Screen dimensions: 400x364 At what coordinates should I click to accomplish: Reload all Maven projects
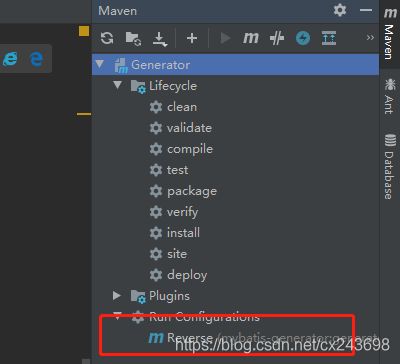pos(107,38)
